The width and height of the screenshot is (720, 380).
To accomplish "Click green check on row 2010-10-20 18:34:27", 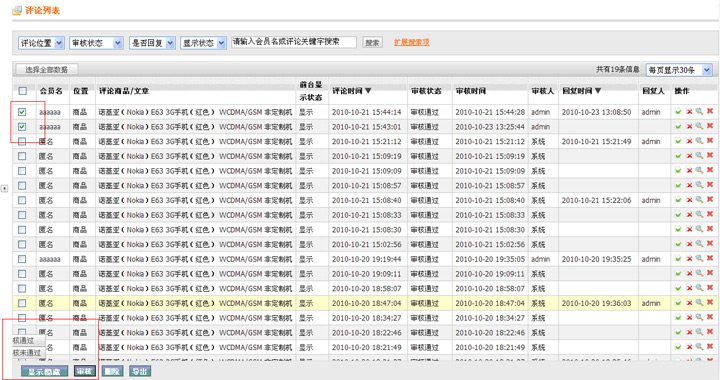I will pos(678,317).
